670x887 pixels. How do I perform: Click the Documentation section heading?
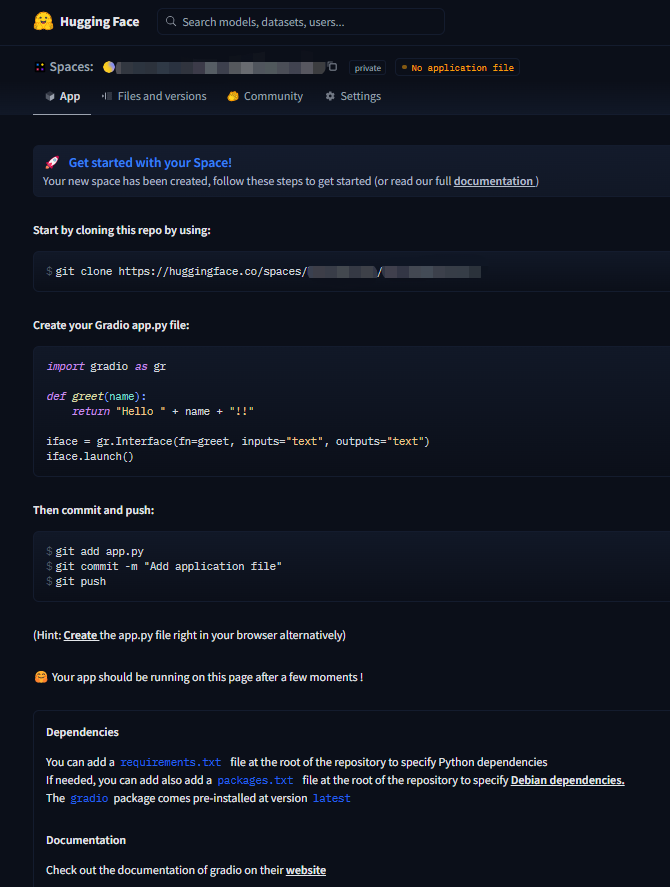coord(86,840)
